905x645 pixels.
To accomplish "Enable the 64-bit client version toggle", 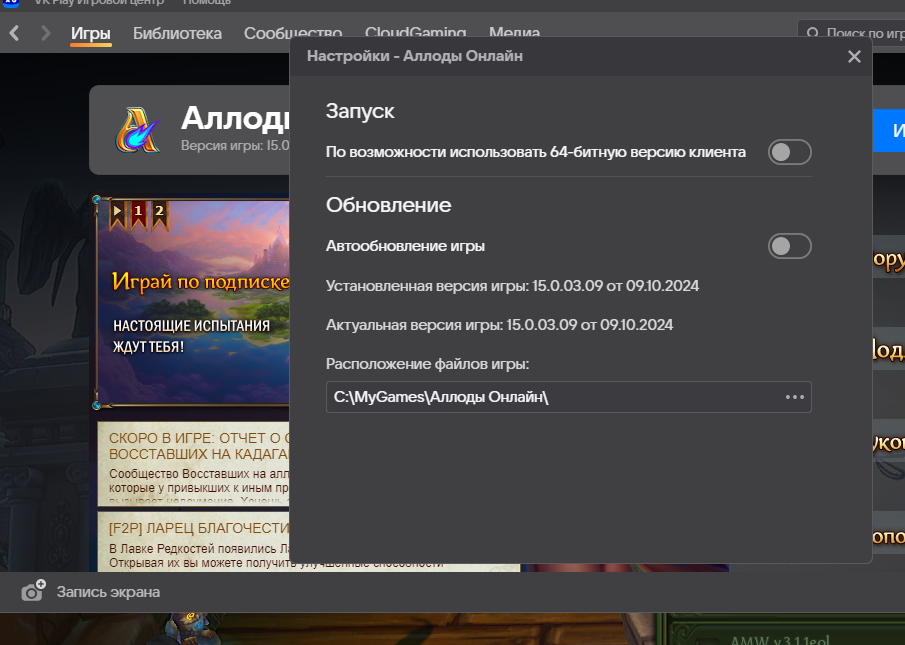I will [790, 152].
